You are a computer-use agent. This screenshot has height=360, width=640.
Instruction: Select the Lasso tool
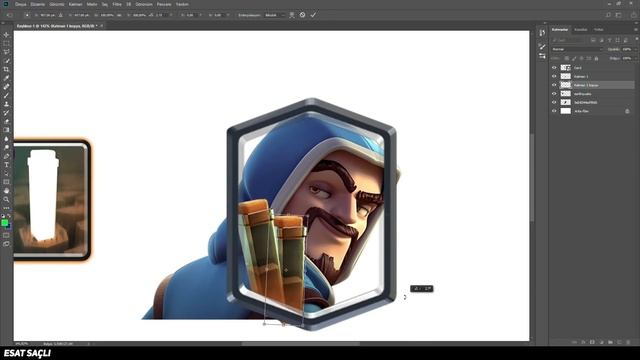pos(6,52)
